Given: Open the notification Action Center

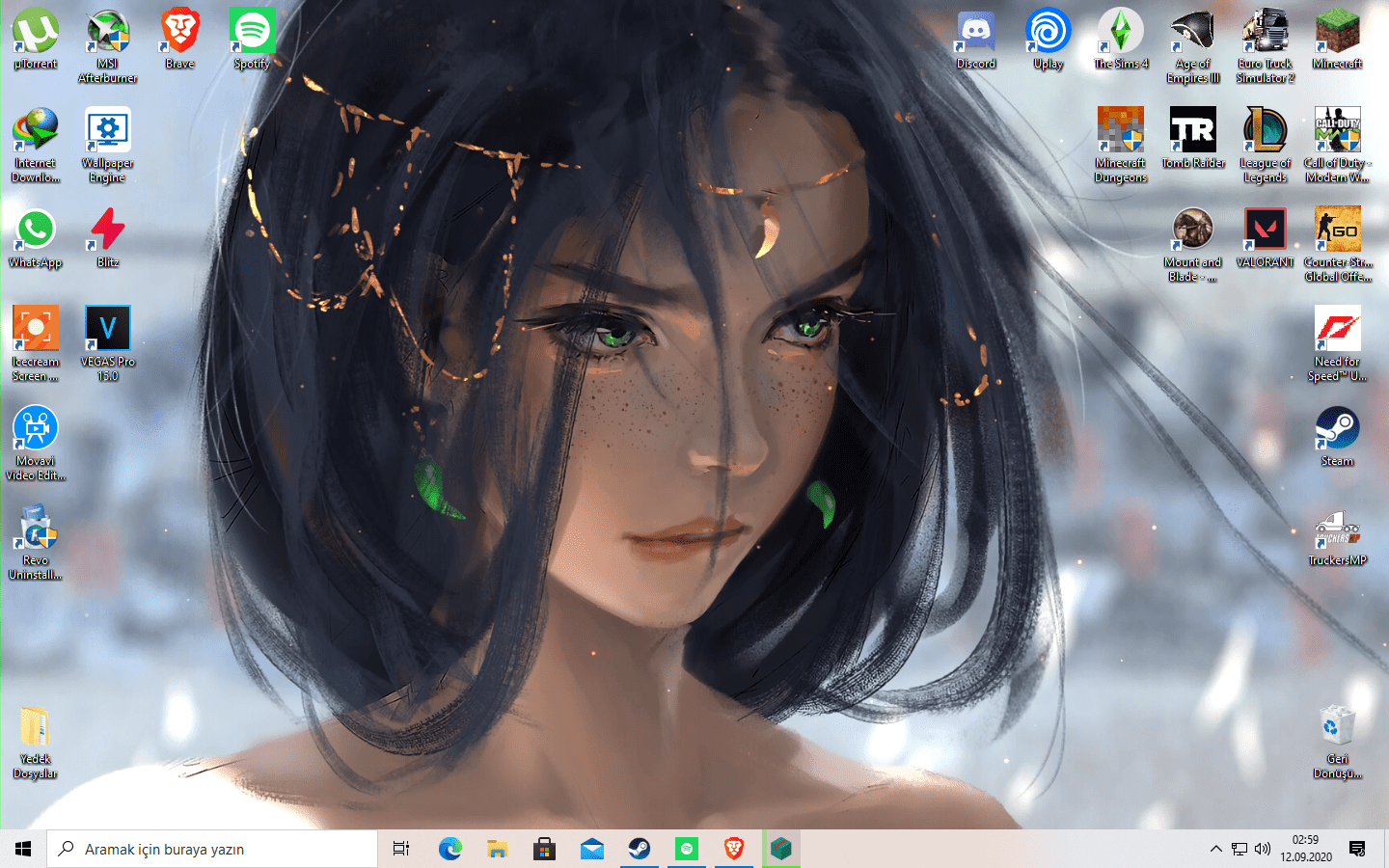Looking at the screenshot, I should pos(1357,849).
